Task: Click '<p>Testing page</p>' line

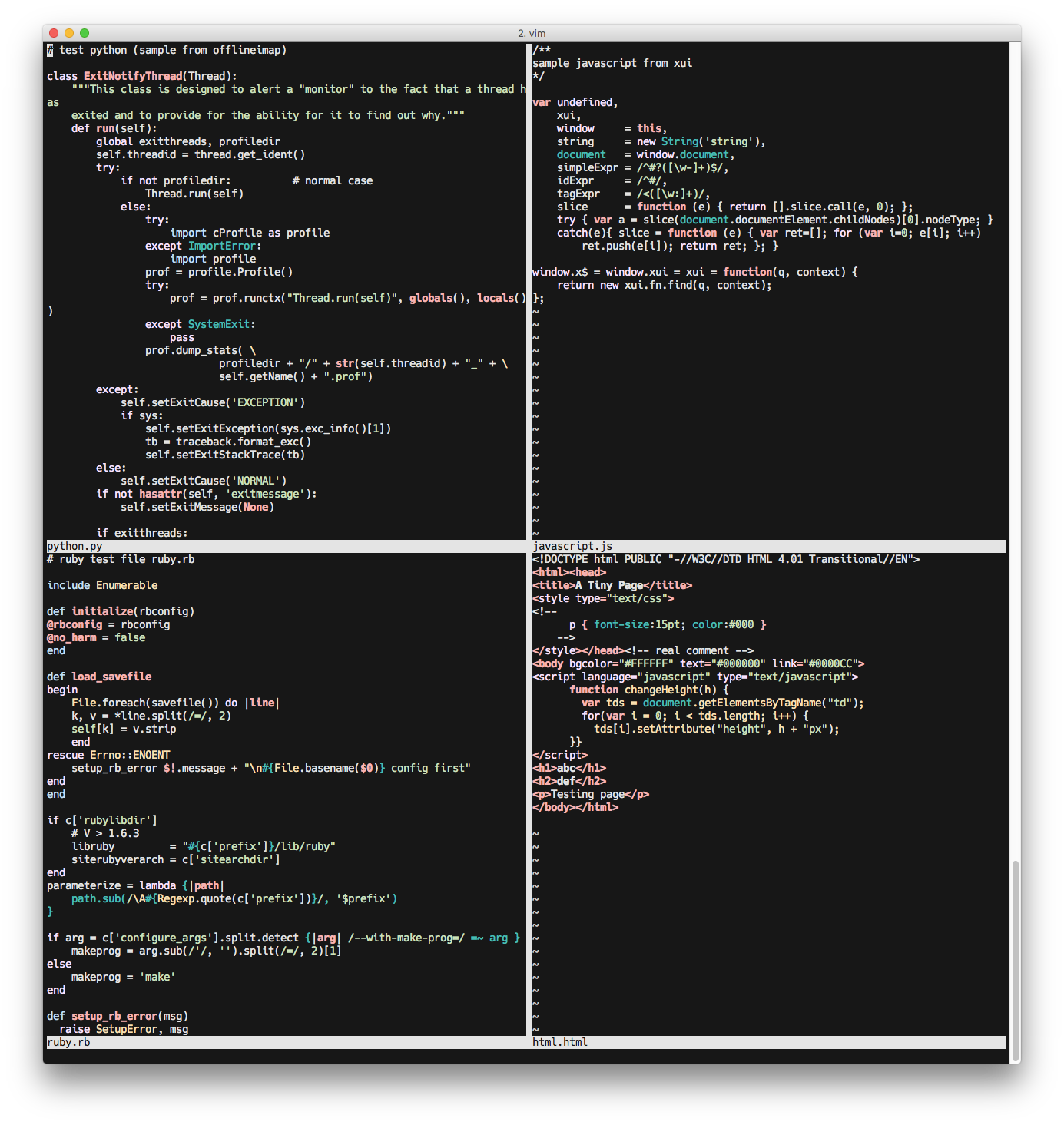Action: [x=591, y=794]
